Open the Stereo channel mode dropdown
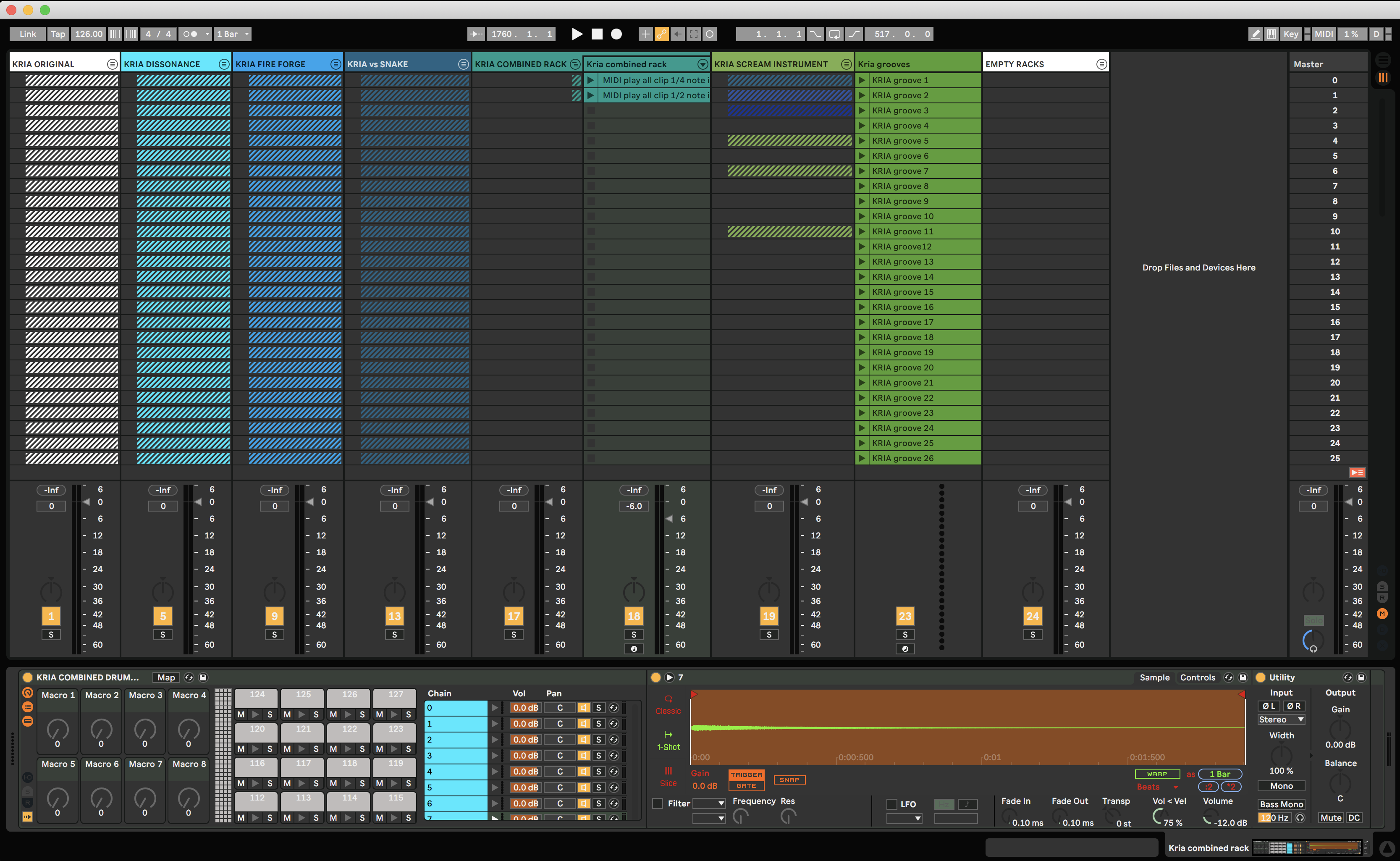The height and width of the screenshot is (861, 1400). (1281, 720)
